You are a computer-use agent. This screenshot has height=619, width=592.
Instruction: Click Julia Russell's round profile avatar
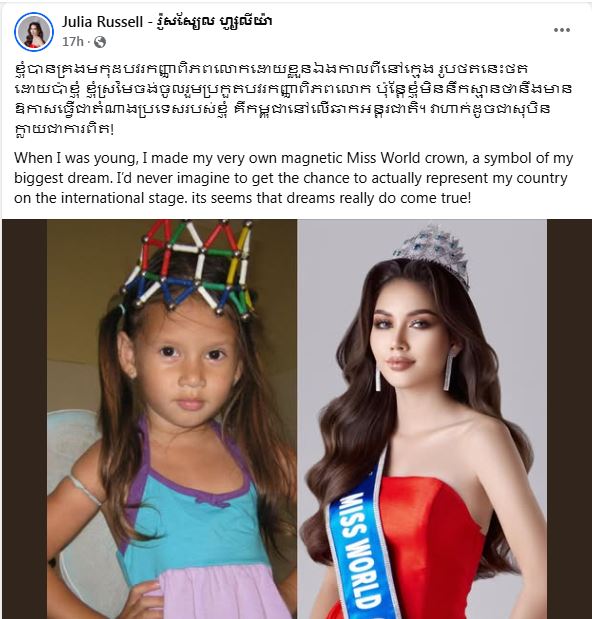pyautogui.click(x=34, y=32)
